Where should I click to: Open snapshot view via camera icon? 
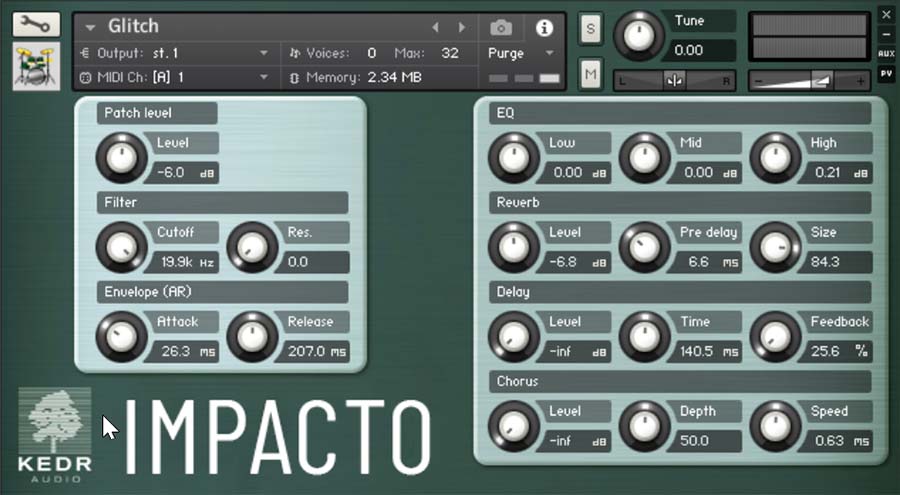coord(501,28)
